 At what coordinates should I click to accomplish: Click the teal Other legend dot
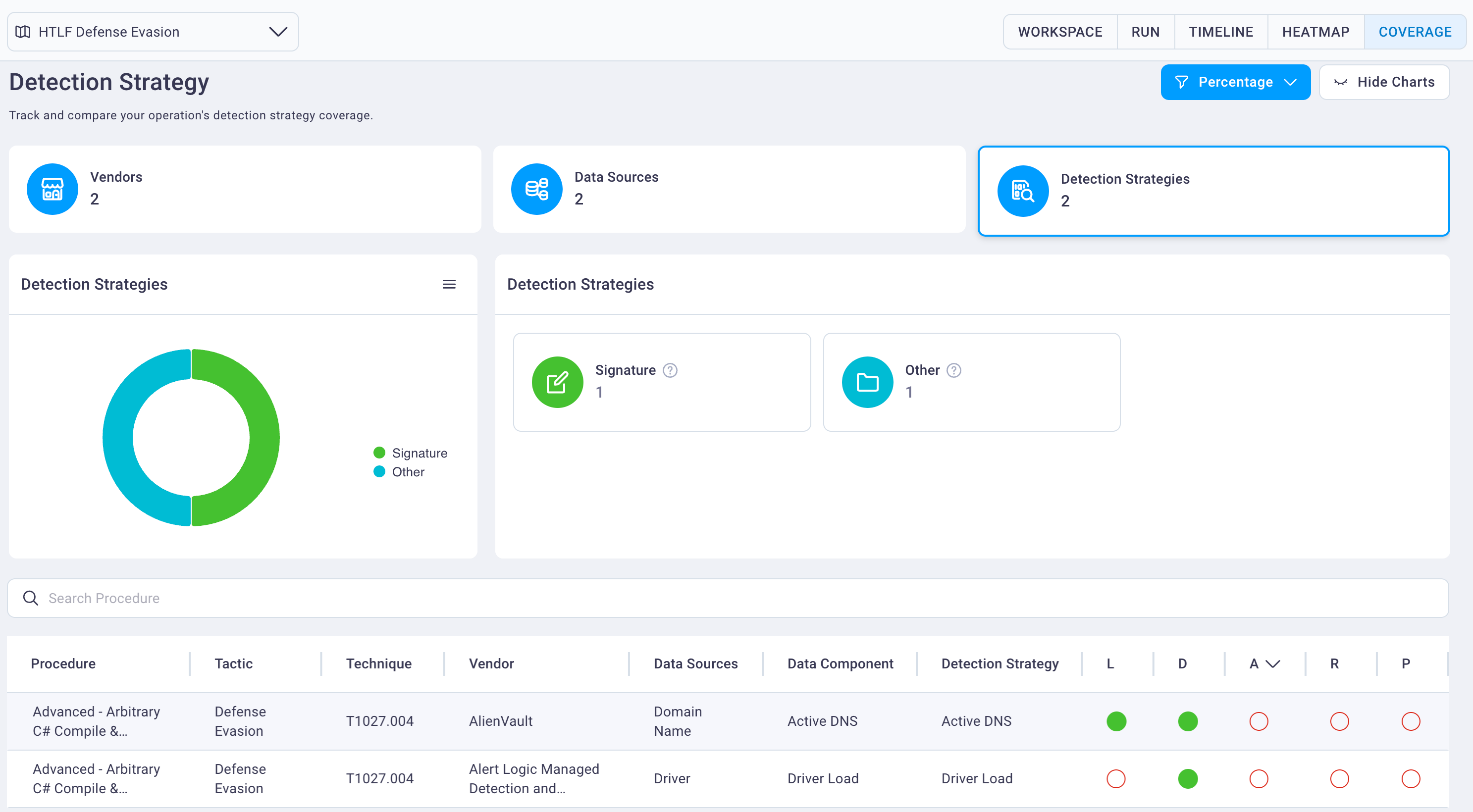click(379, 471)
